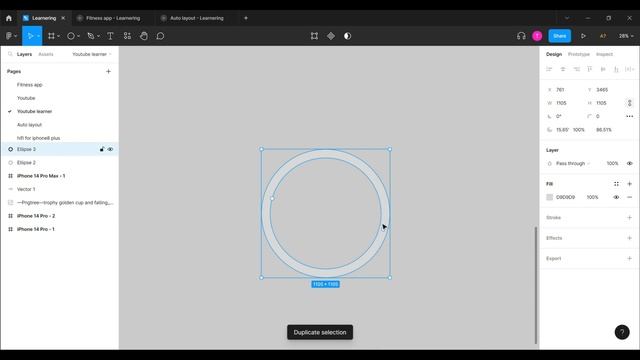The height and width of the screenshot is (360, 640).
Task: Select the Layers tab
Action: coord(24,54)
